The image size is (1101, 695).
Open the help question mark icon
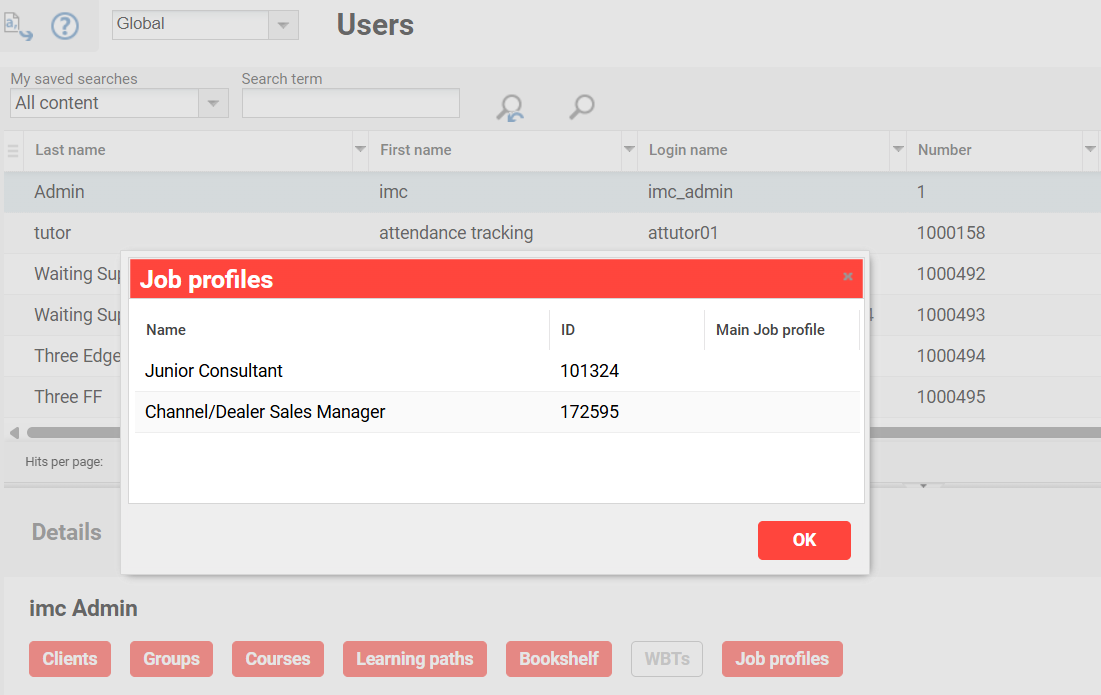point(65,27)
